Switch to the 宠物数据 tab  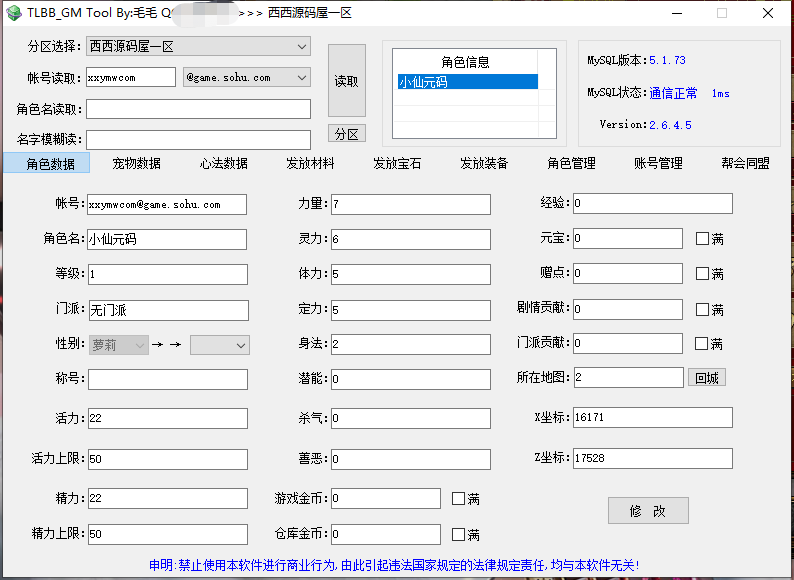pyautogui.click(x=137, y=163)
